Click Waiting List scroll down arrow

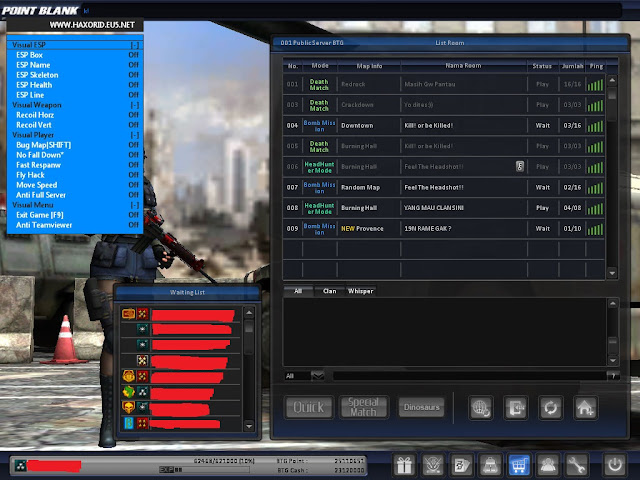(x=249, y=426)
